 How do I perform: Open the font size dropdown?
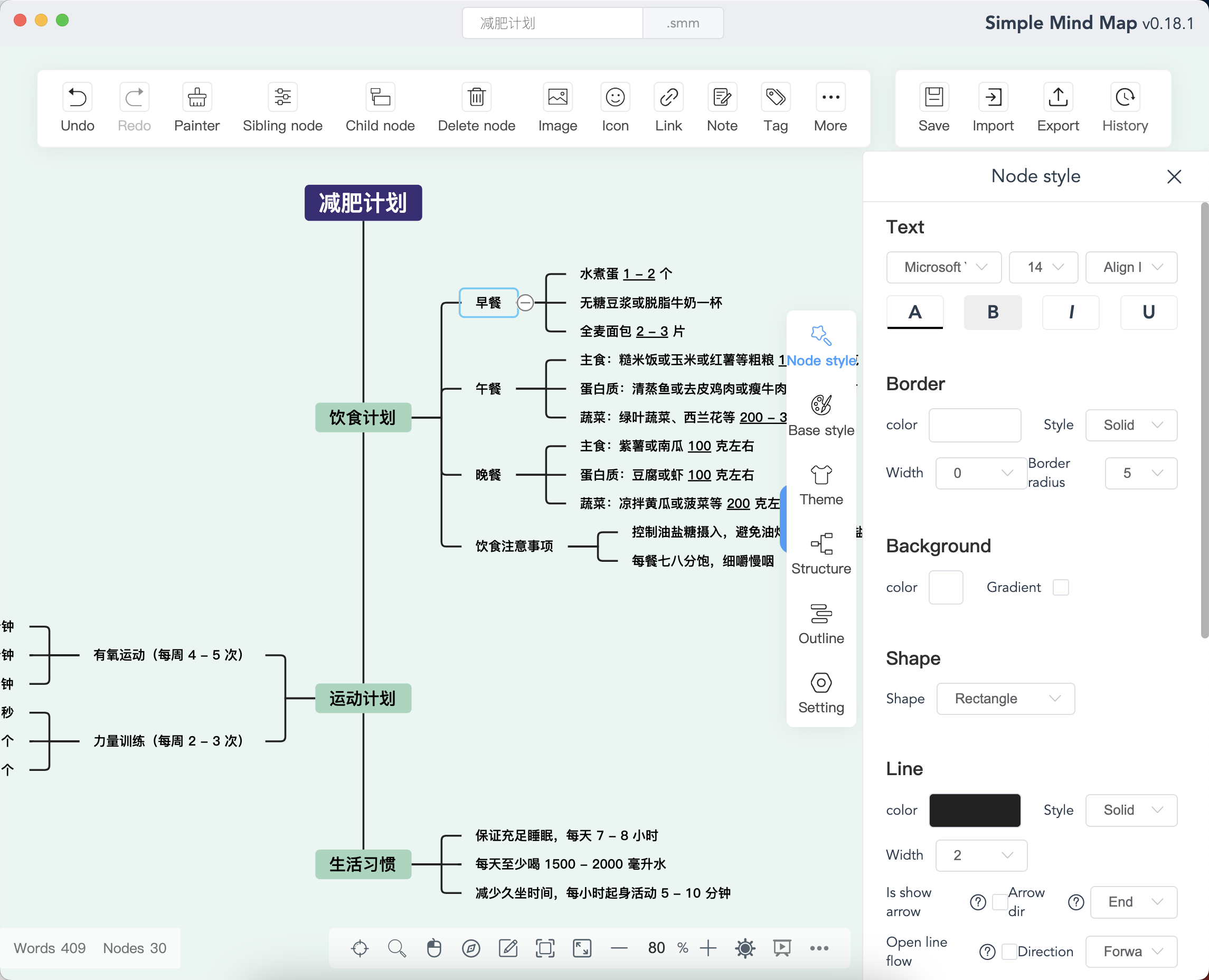coord(1043,267)
